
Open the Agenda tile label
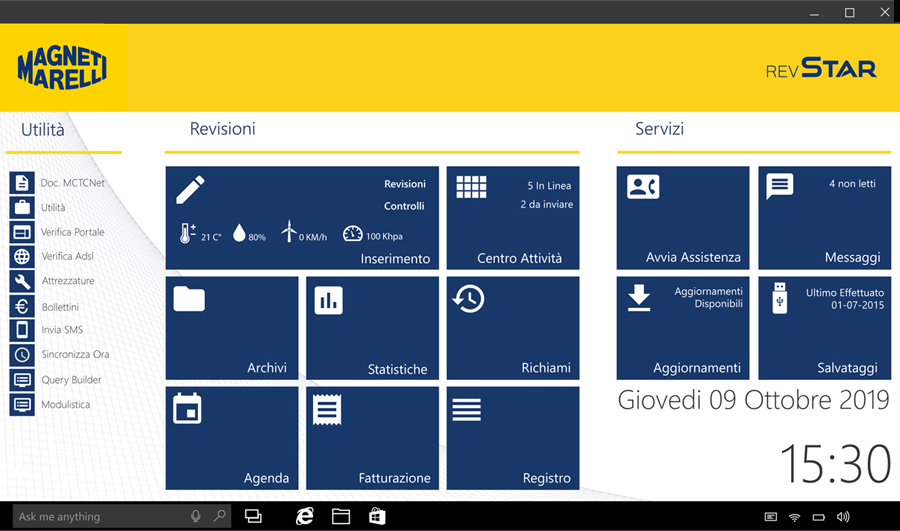(x=266, y=478)
